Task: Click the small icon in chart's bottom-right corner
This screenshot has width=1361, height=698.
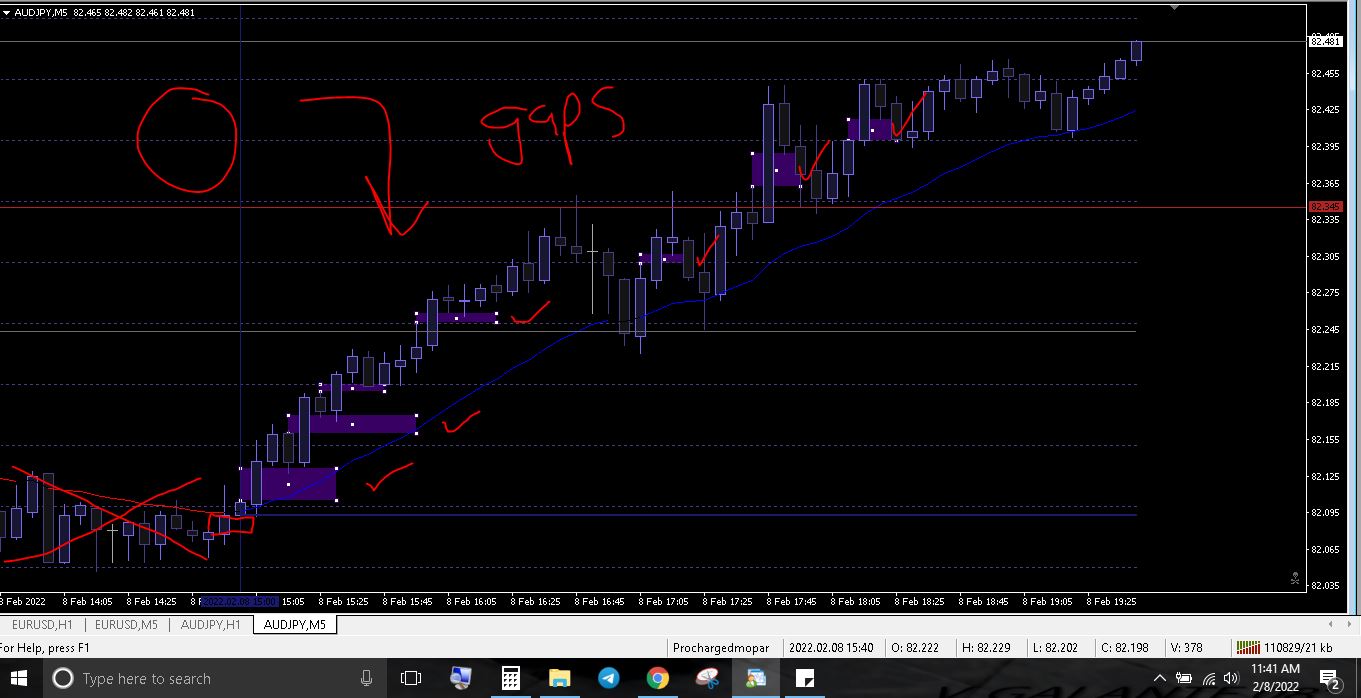Action: click(x=1295, y=579)
